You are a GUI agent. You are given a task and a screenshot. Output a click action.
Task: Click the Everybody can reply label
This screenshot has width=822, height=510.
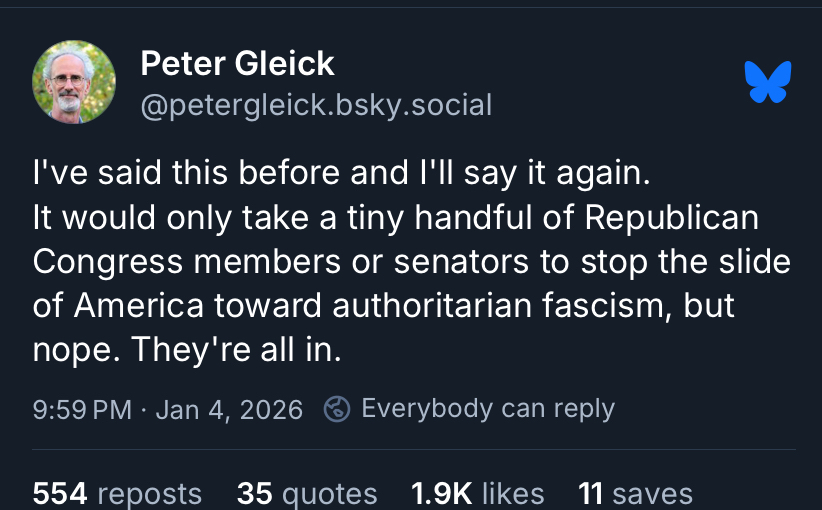(487, 409)
